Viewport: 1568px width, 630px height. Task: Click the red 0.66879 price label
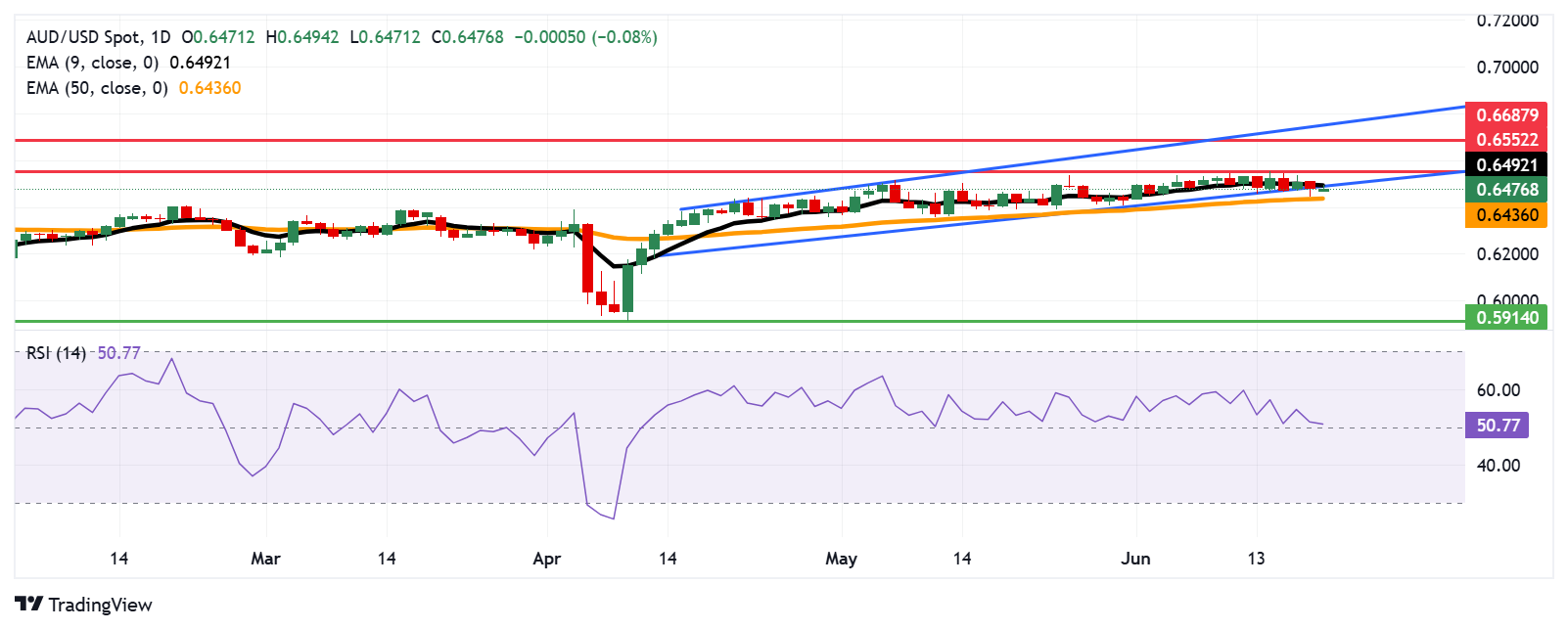click(x=1506, y=115)
